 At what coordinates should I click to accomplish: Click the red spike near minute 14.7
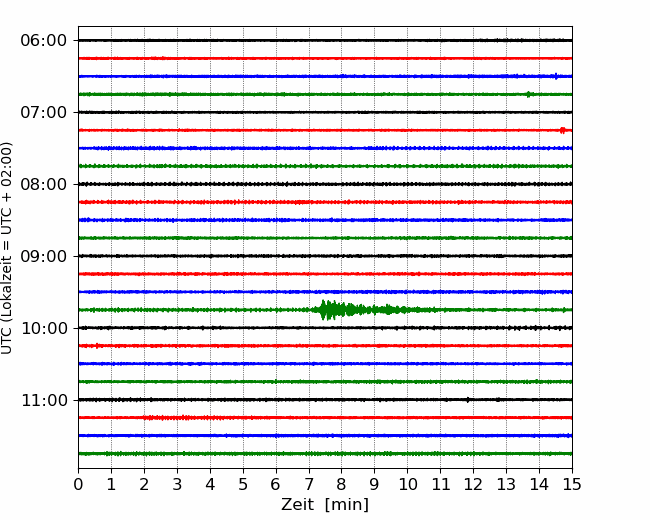tap(563, 130)
